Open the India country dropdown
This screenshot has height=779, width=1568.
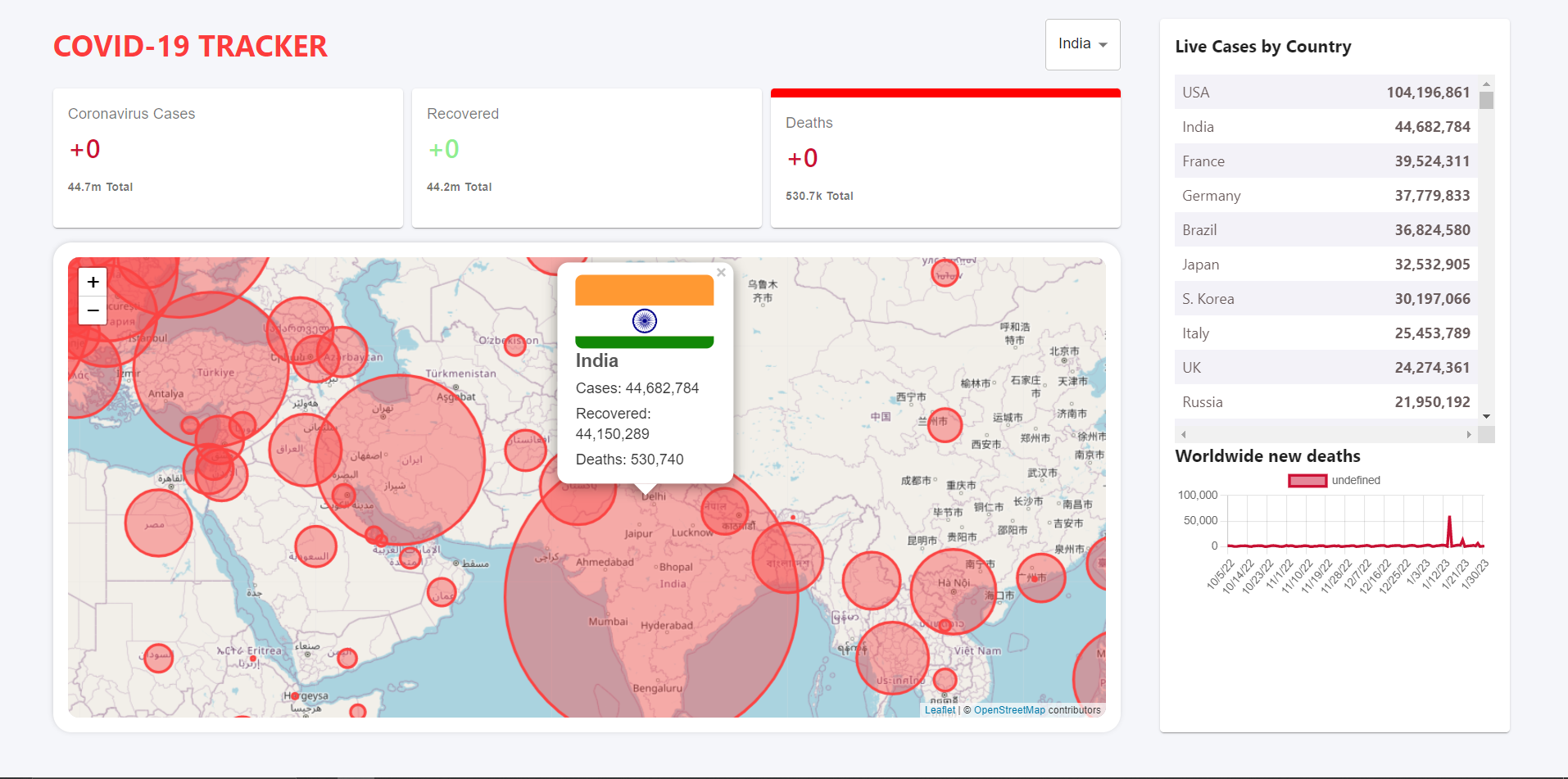click(x=1082, y=44)
